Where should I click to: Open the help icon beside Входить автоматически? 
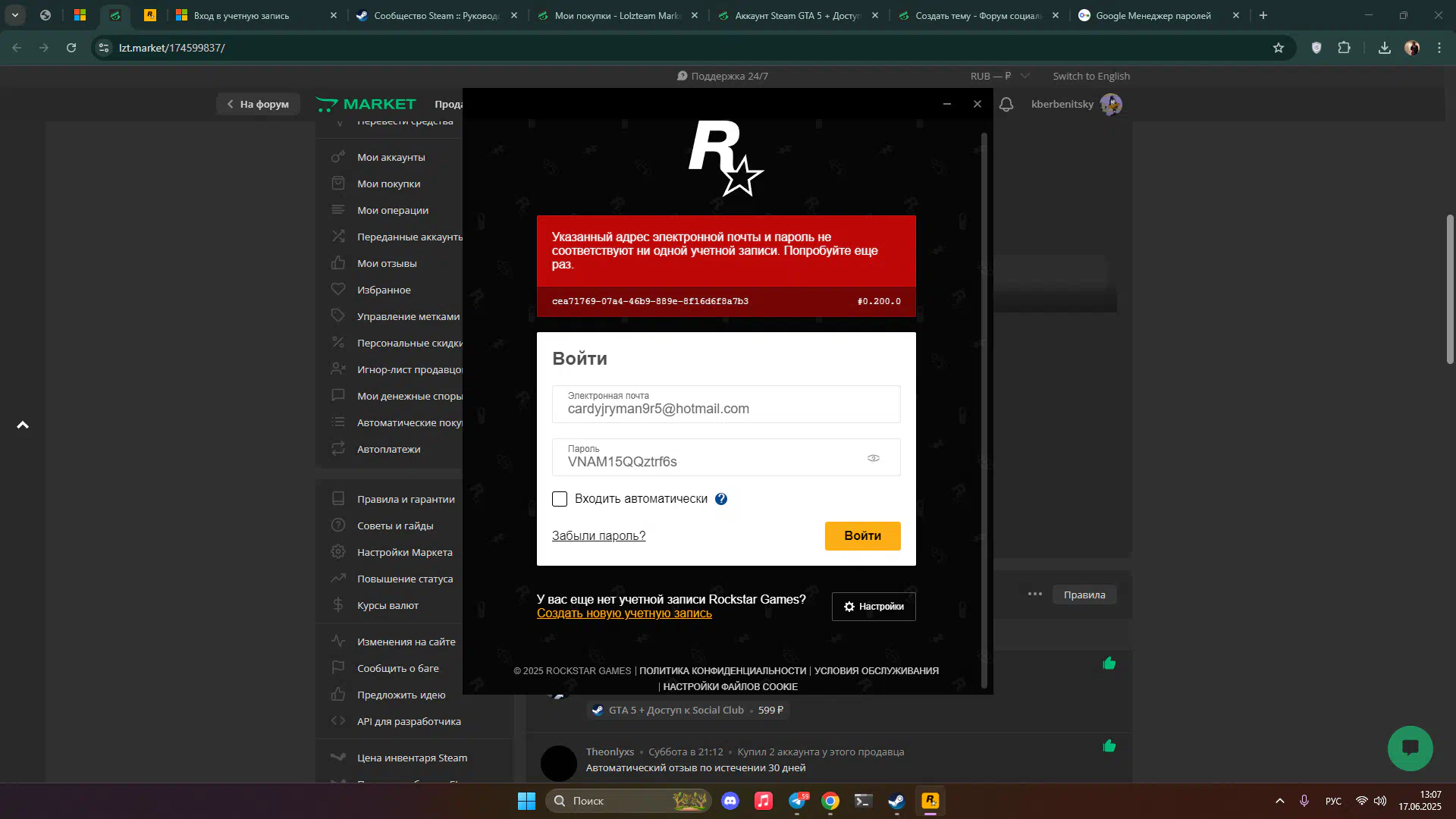coord(721,499)
